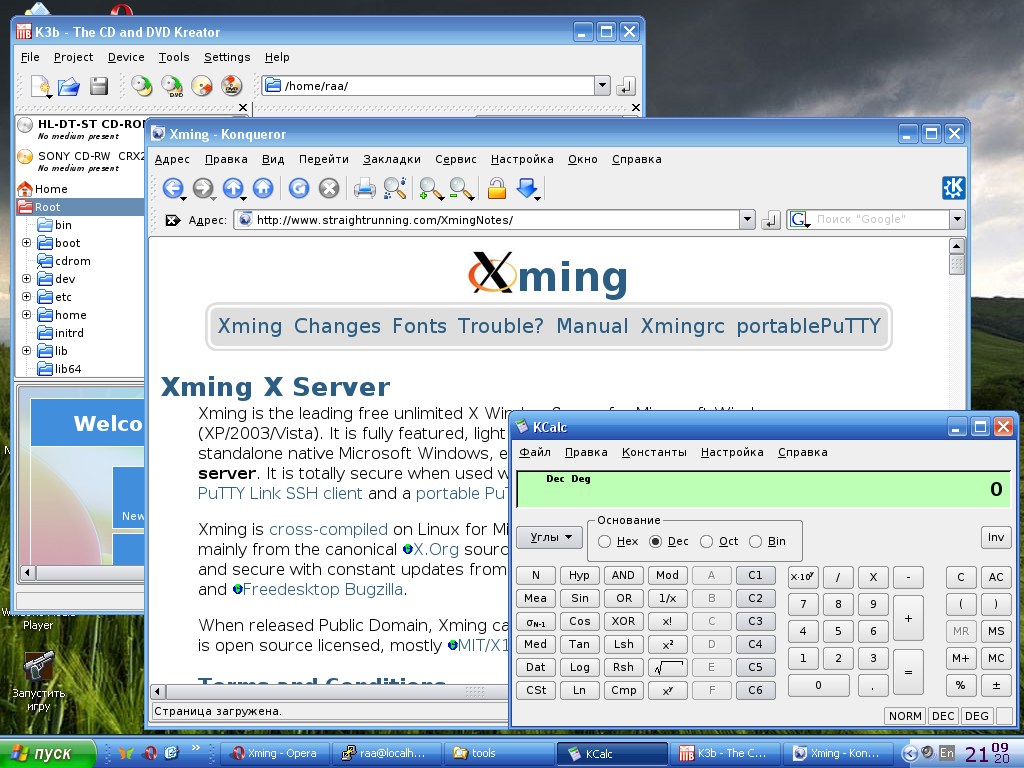Select the New Project icon in K3b toolbar
Viewport: 1024px width, 768px height.
tap(40, 88)
